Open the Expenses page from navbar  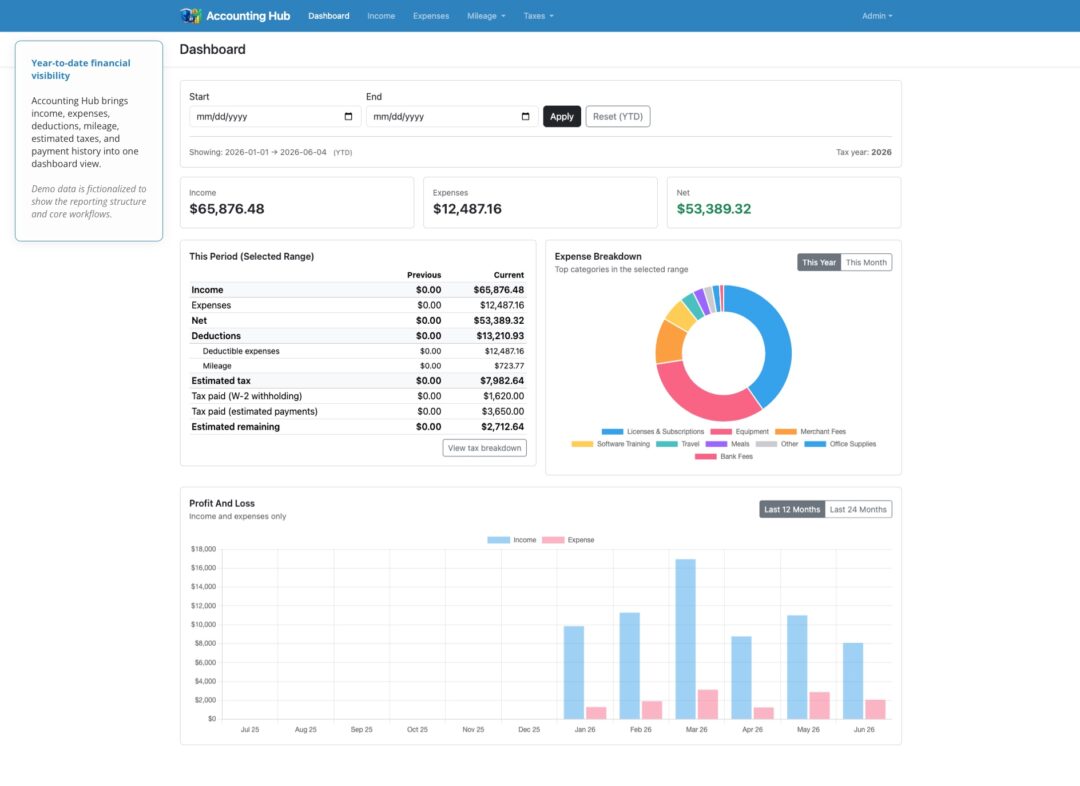(431, 16)
